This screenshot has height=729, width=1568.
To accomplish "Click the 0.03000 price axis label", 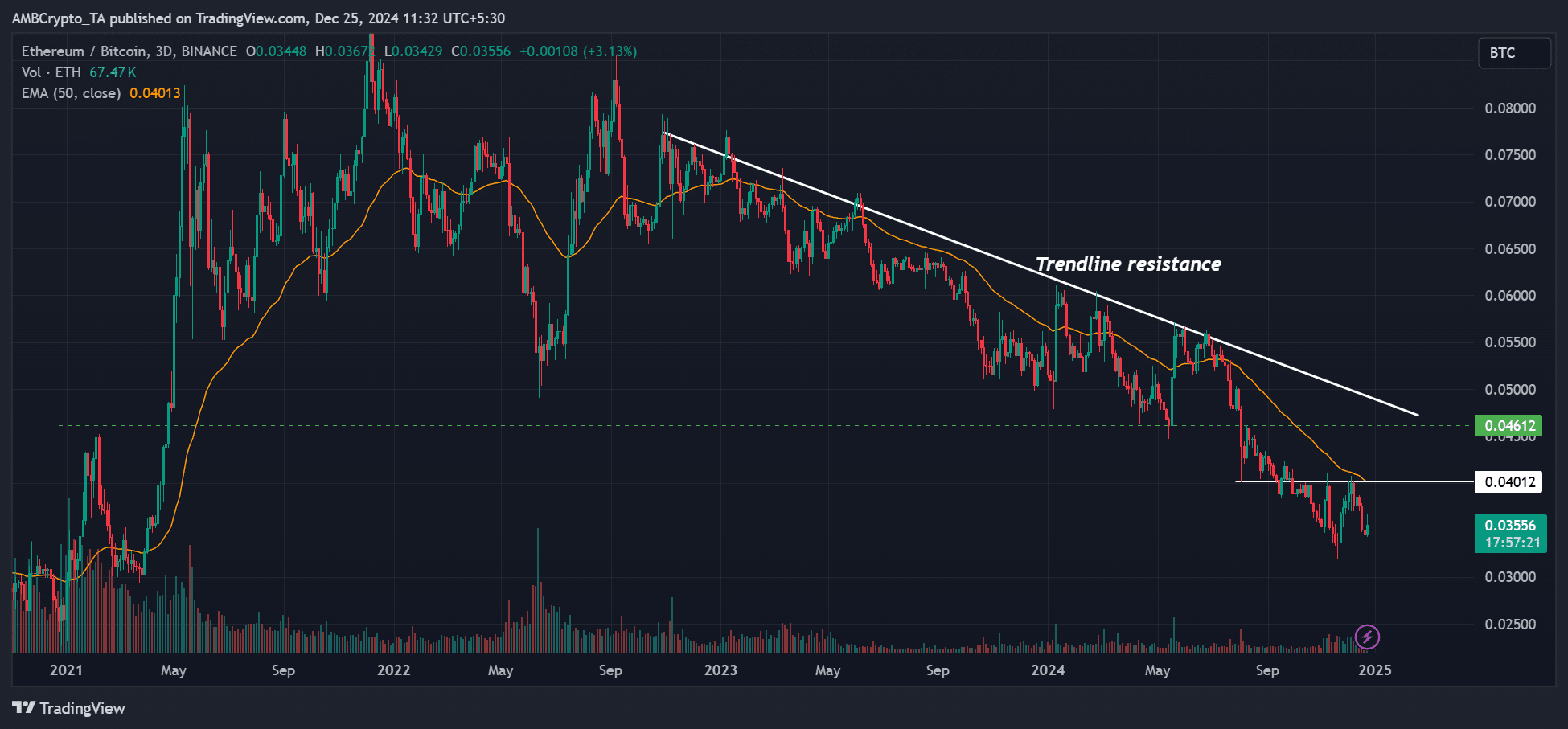I will coord(1510,577).
